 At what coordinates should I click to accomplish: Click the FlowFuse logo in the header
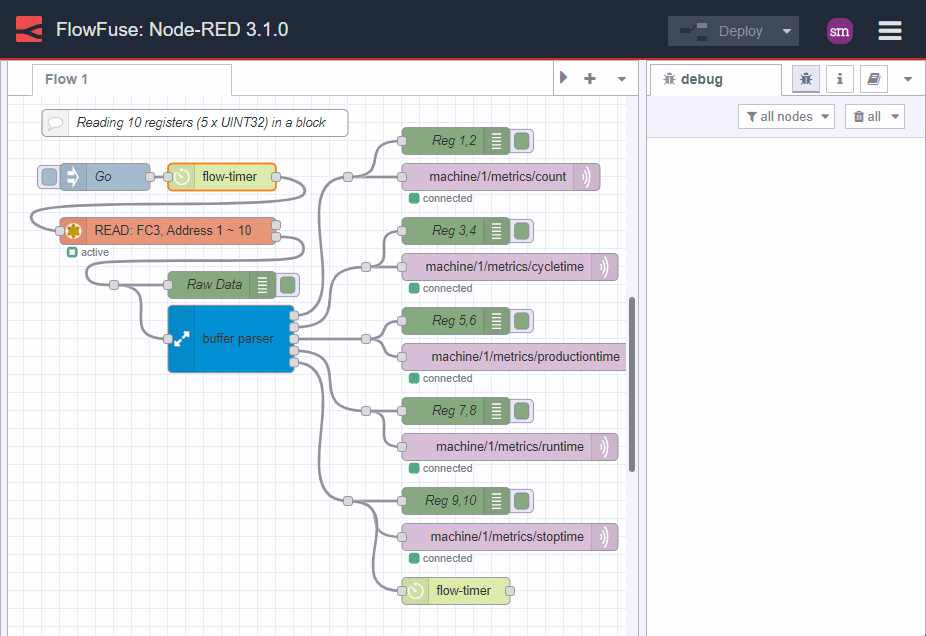tap(28, 30)
